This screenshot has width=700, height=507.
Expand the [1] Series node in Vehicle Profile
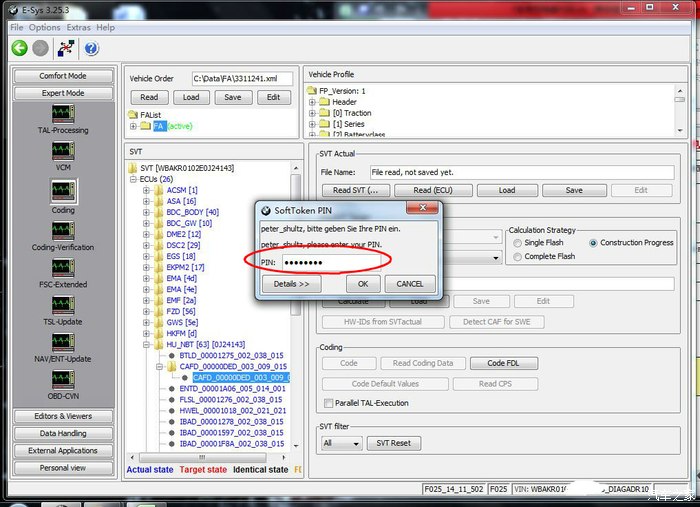(312, 124)
